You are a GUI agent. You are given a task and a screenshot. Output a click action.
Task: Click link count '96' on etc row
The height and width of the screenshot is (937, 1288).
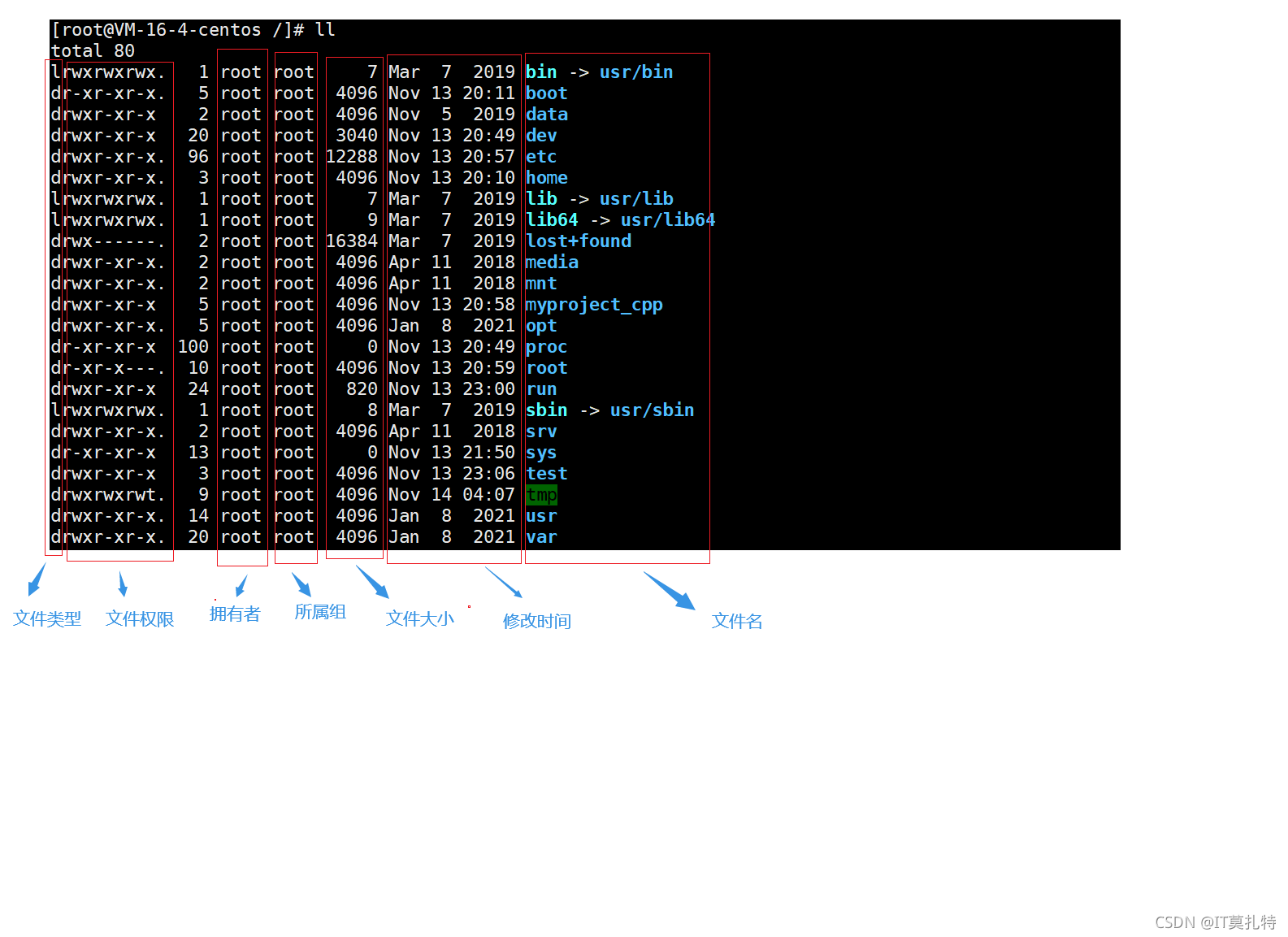pyautogui.click(x=198, y=157)
